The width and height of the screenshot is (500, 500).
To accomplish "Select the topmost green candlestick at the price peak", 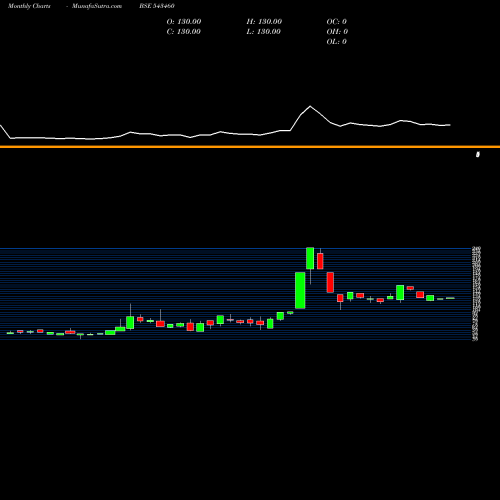I will [x=310, y=258].
